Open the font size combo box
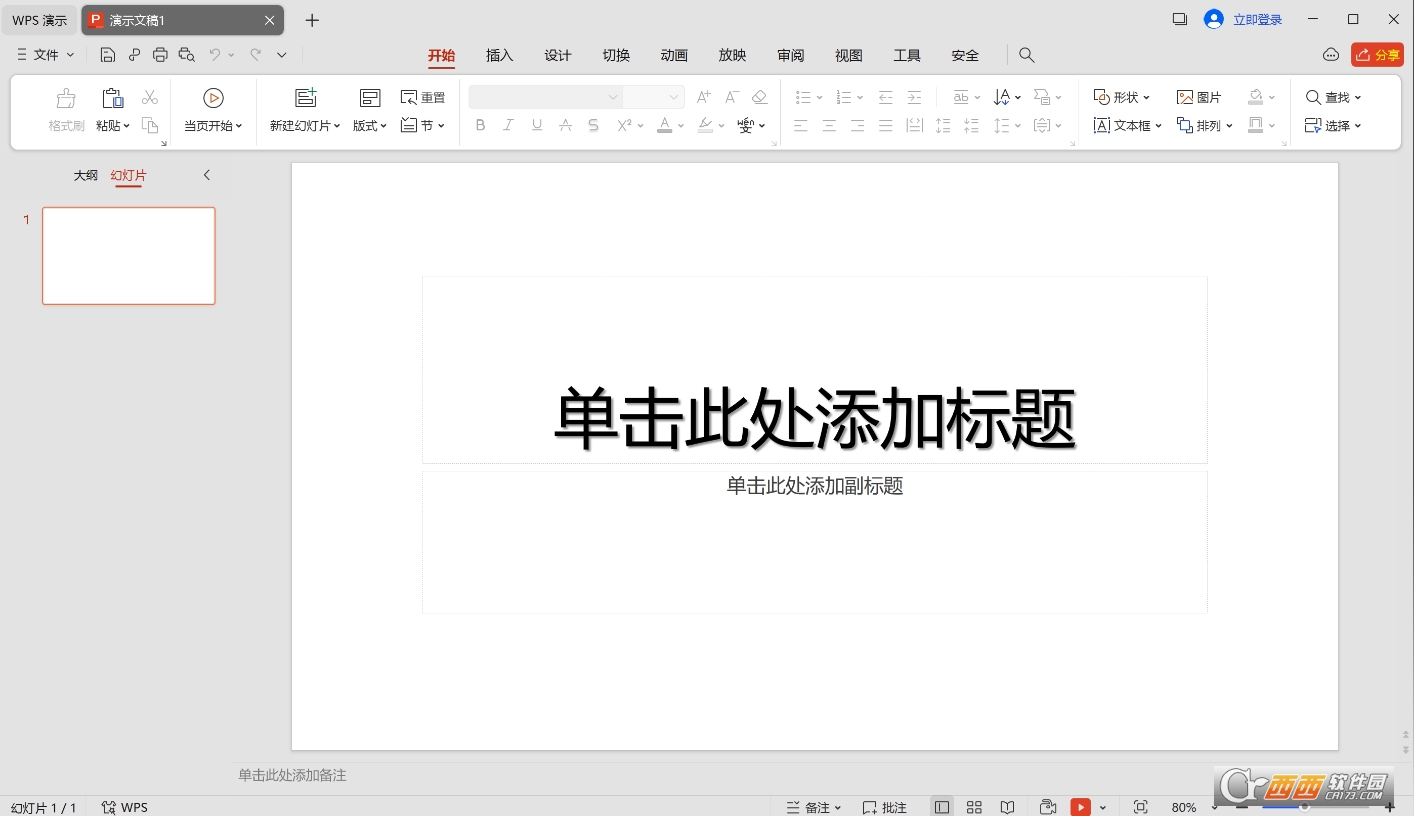 654,97
